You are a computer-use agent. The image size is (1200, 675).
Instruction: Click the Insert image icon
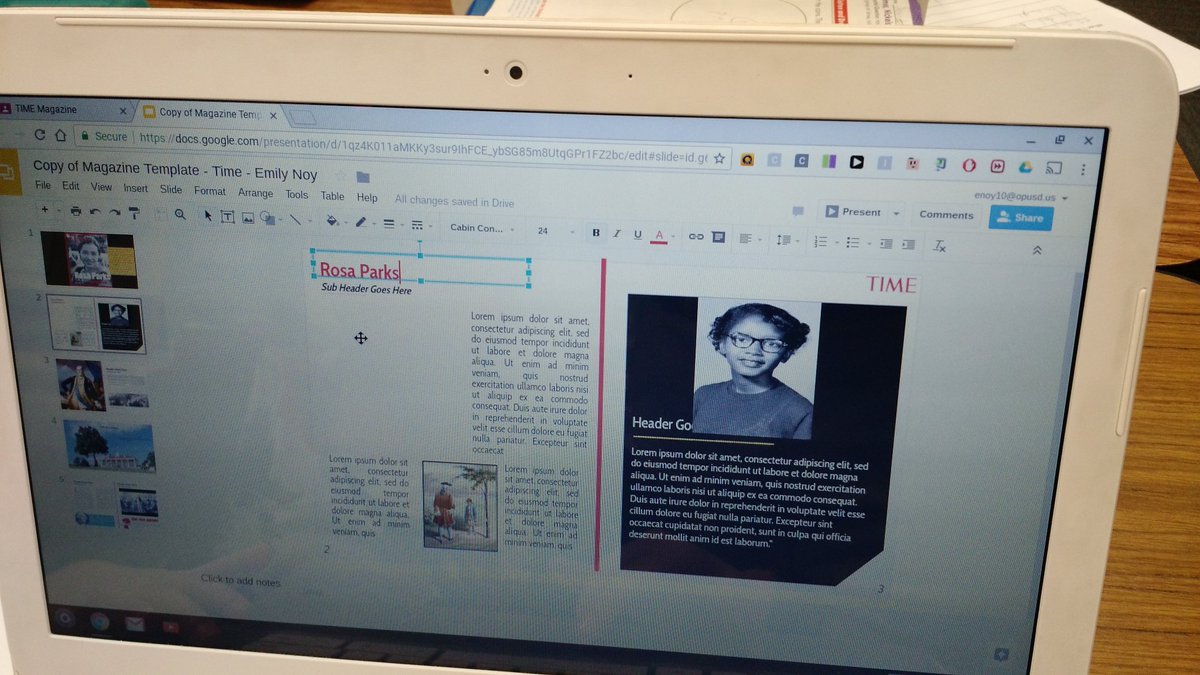(247, 218)
